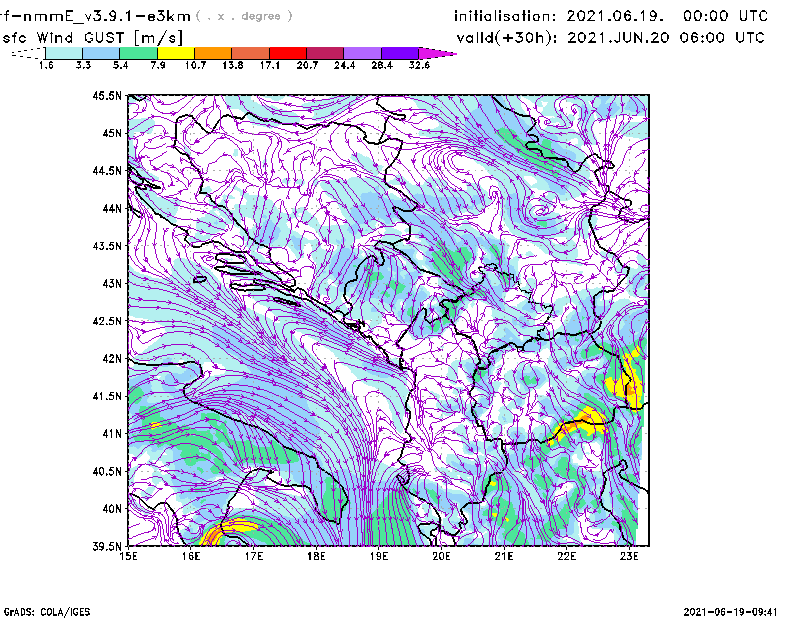Click the '44.5N' latitude label

coord(107,170)
